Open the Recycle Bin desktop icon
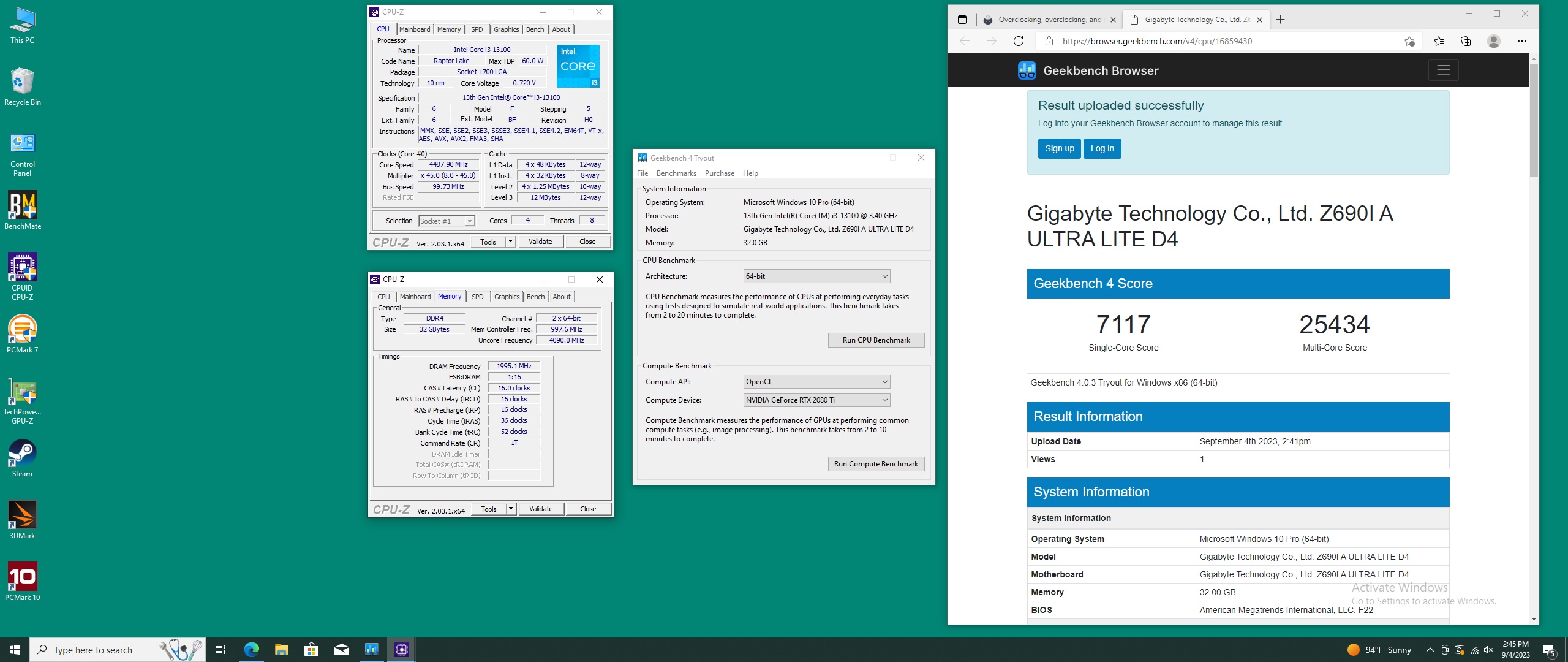This screenshot has height=662, width=1568. click(x=23, y=87)
